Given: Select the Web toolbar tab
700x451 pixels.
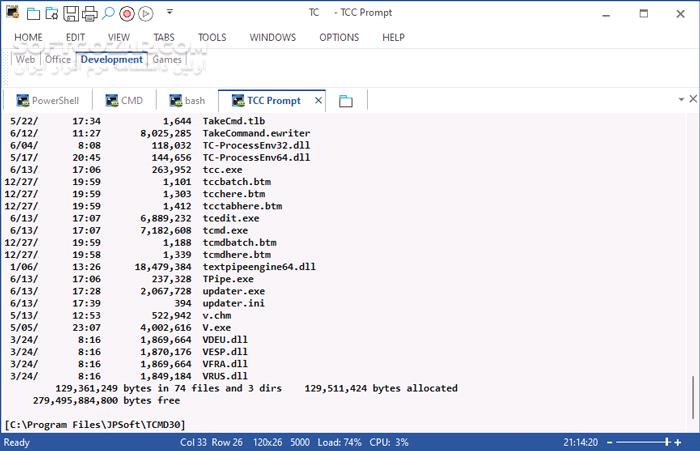Looking at the screenshot, I should (25, 59).
